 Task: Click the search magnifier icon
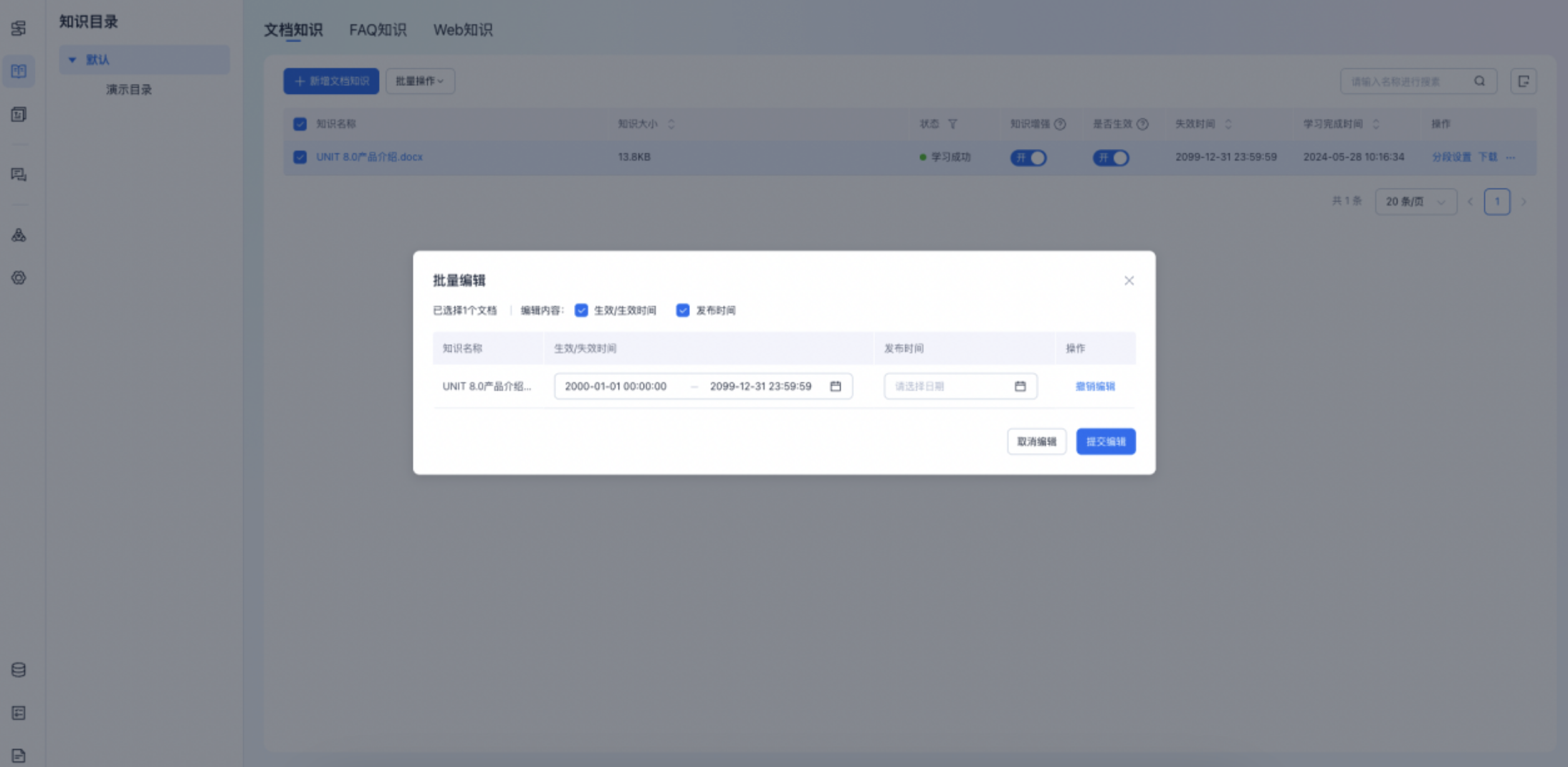[x=1479, y=81]
